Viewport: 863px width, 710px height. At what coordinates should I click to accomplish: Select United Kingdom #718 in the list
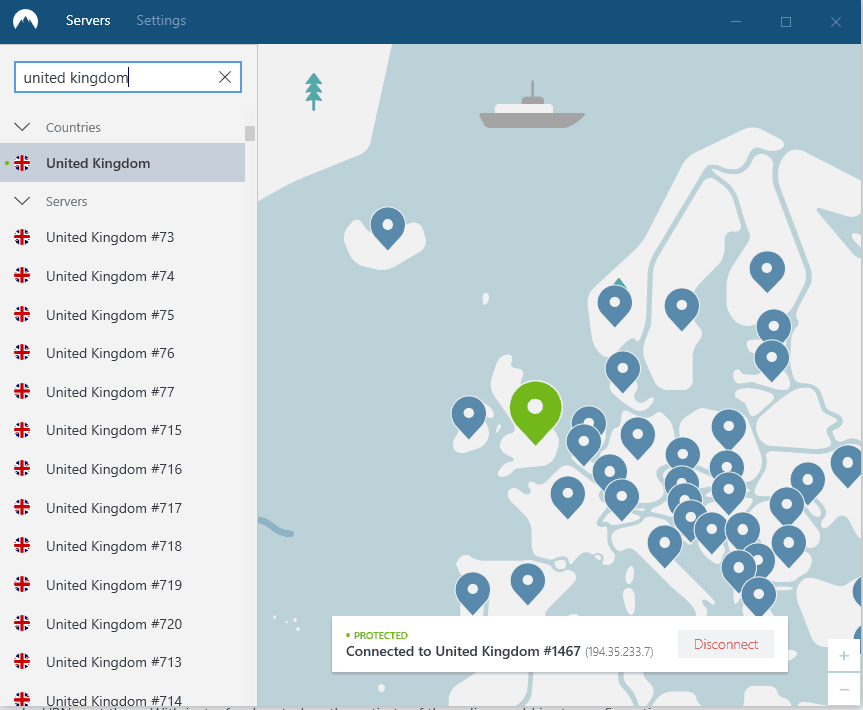[122, 546]
